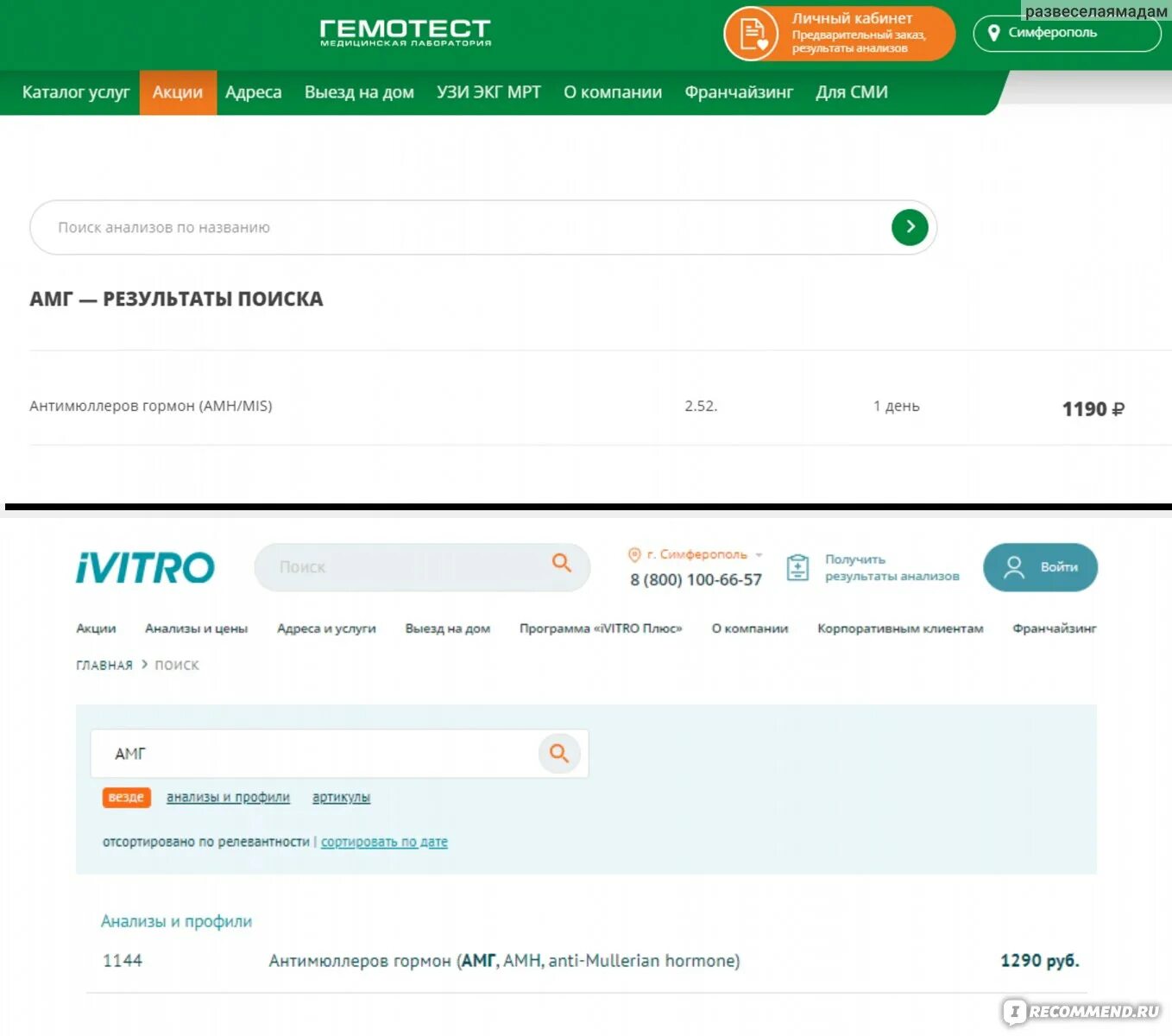
Task: Open О компании in Гемотест menu
Action: point(613,92)
